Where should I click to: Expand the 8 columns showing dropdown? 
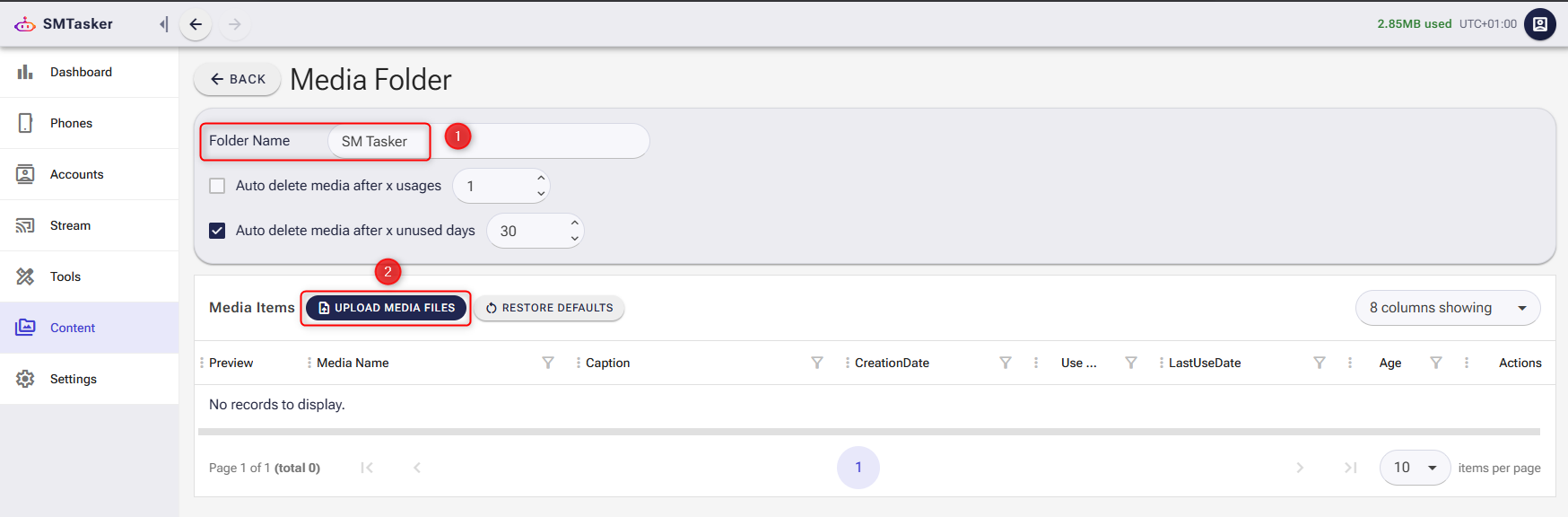click(1447, 308)
